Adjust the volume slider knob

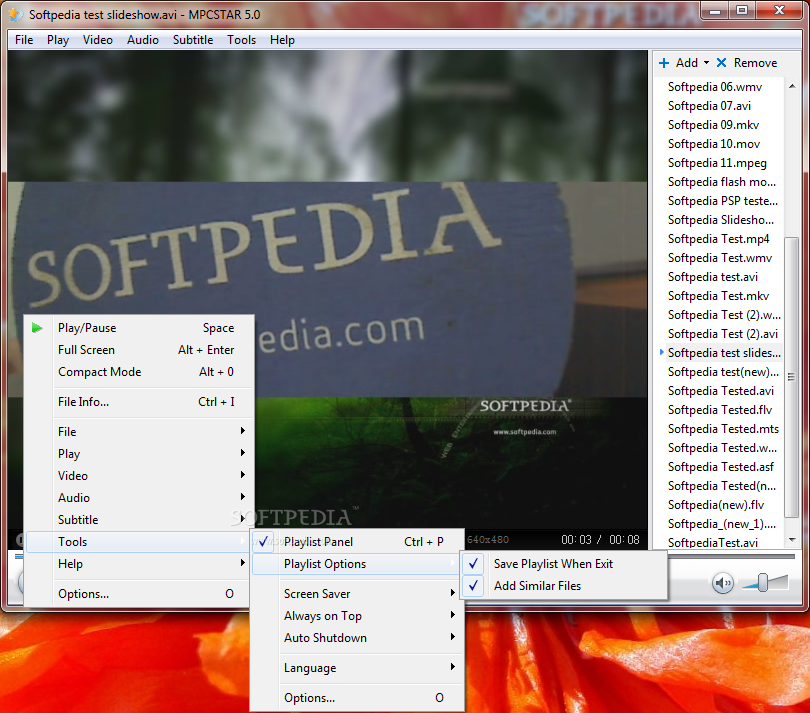point(763,582)
